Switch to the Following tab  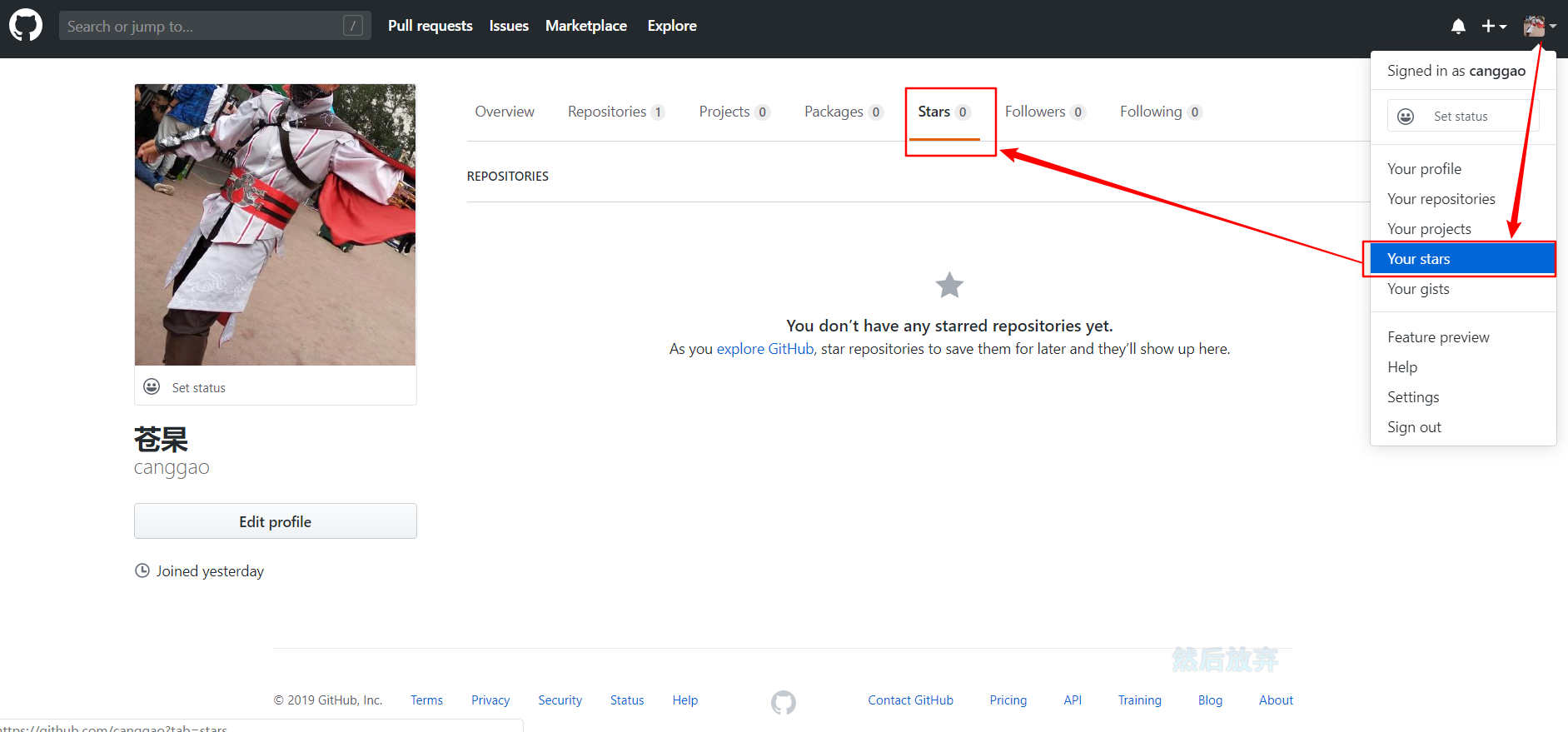point(1161,112)
